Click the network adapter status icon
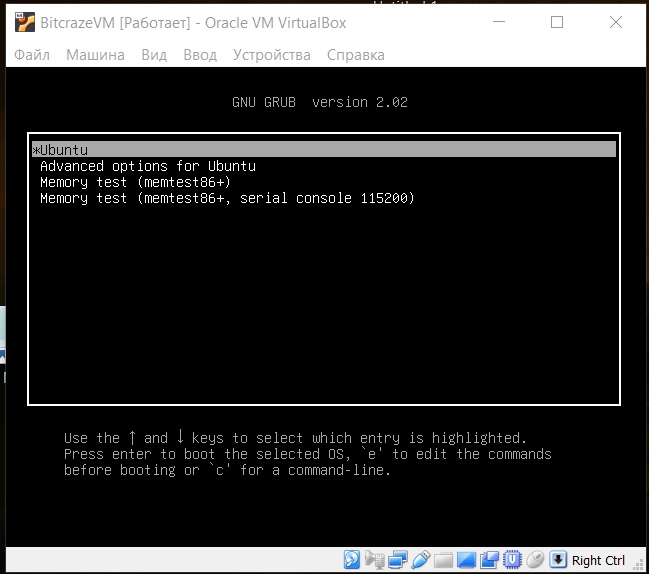The height and width of the screenshot is (574, 649). tap(398, 560)
